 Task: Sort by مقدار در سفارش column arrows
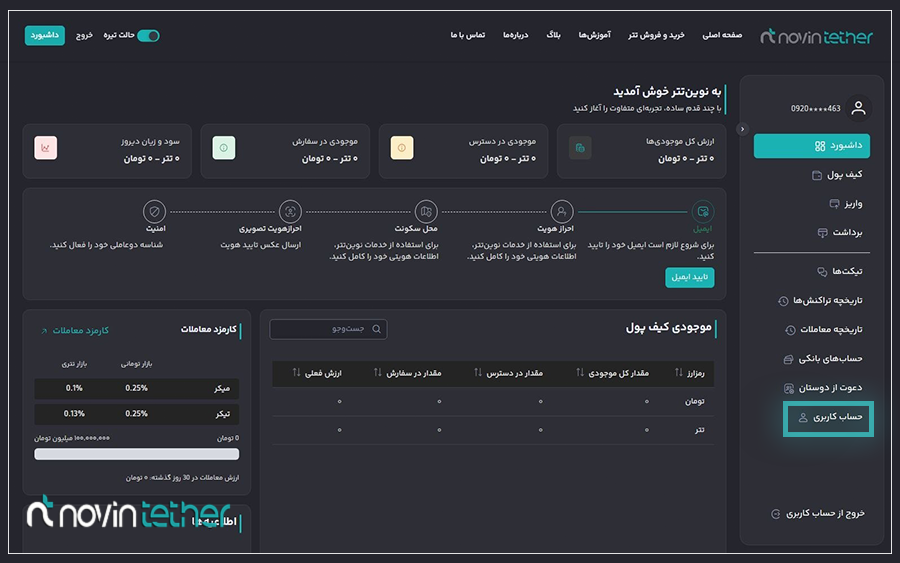tap(378, 372)
